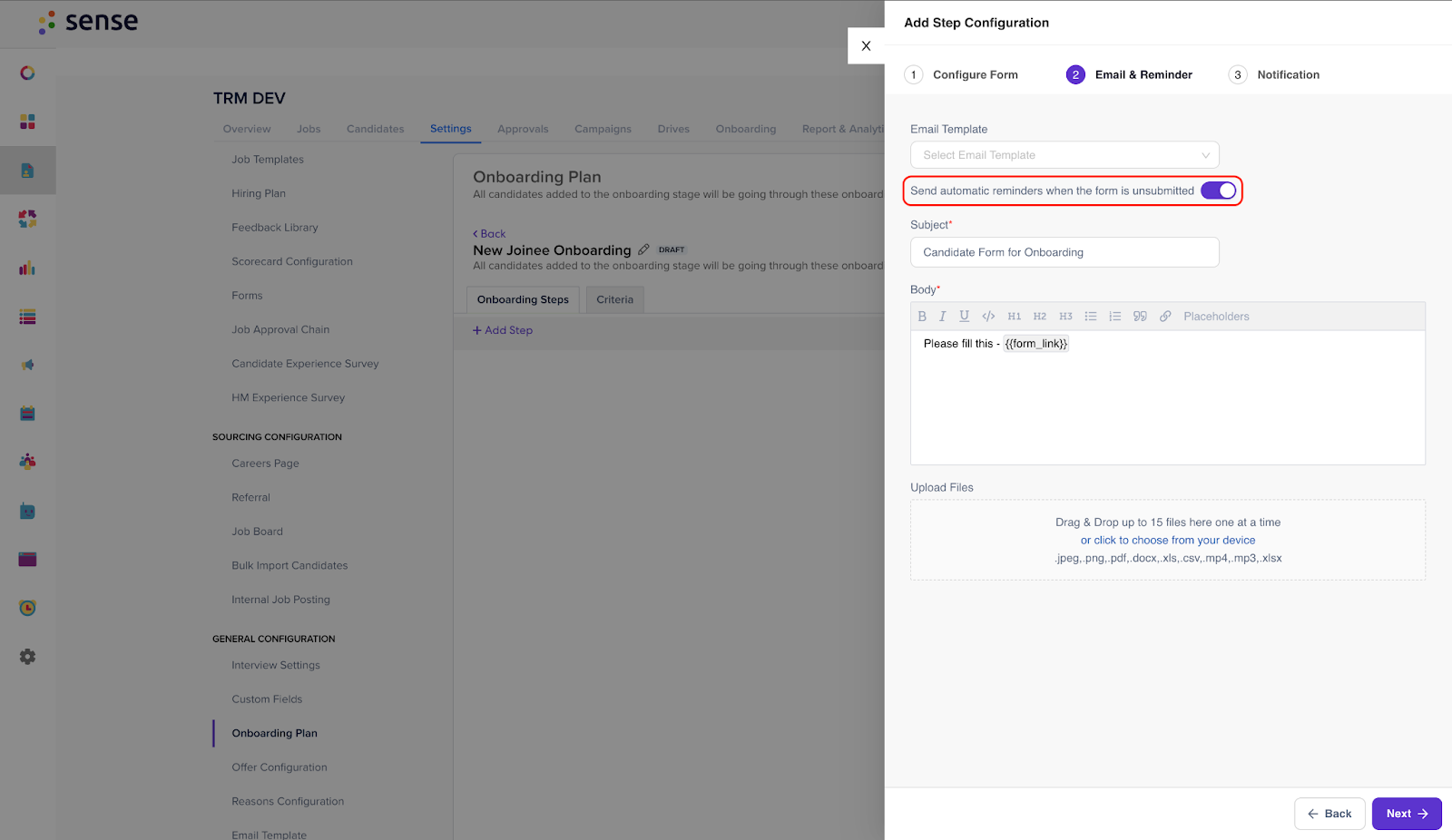
Task: Click the Next button
Action: pyautogui.click(x=1406, y=814)
